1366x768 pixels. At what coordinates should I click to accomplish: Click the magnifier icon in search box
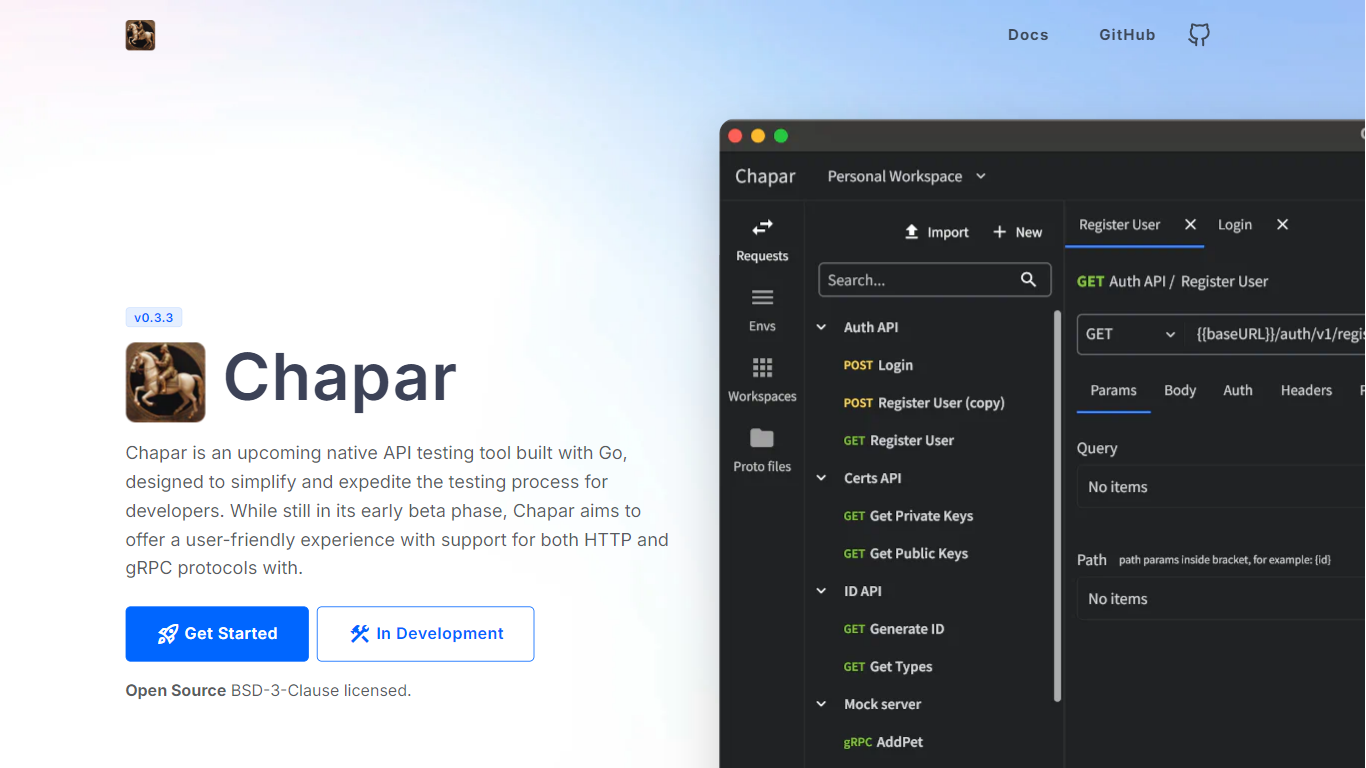pos(1028,280)
